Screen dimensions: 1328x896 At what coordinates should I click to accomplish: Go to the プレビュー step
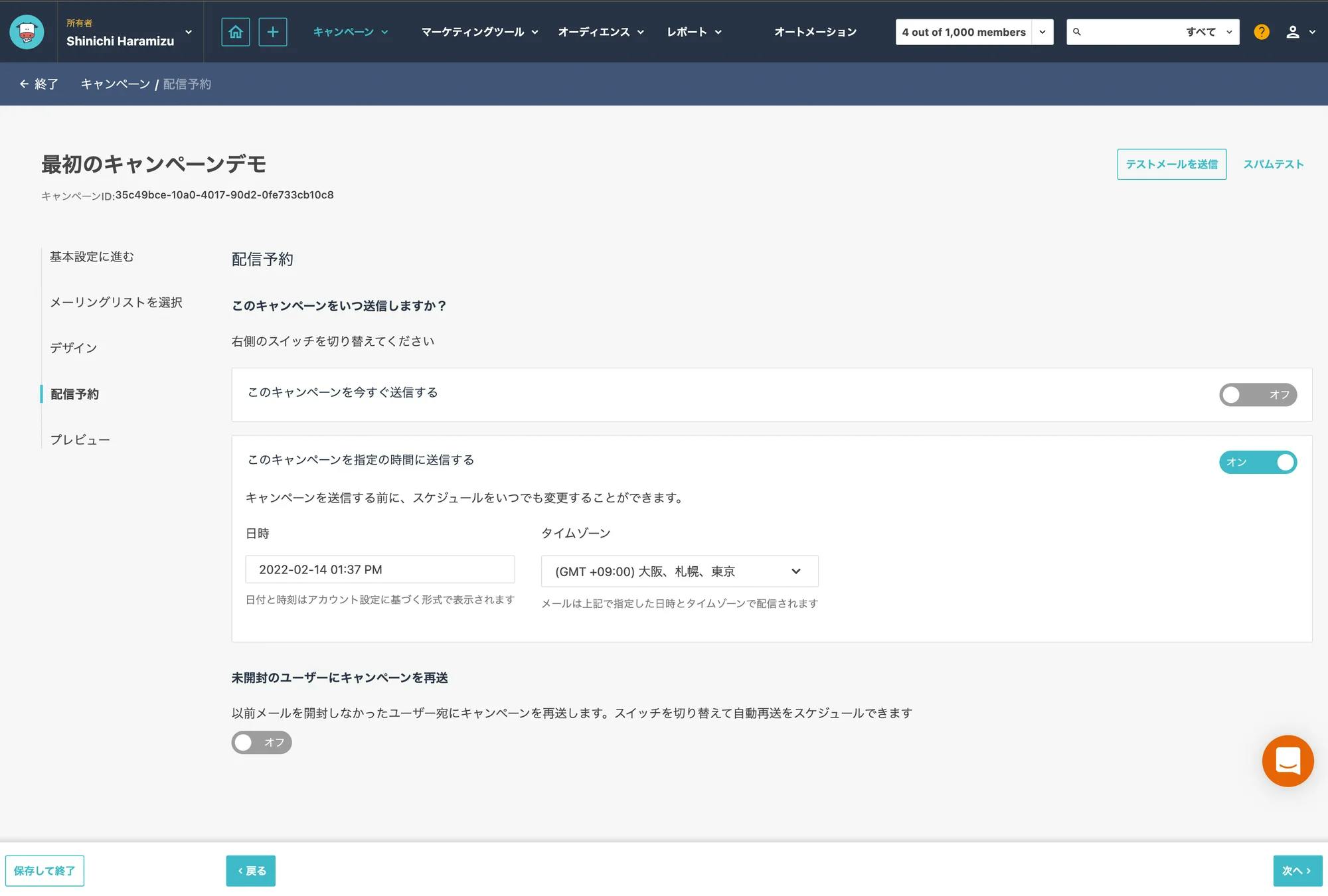(x=80, y=439)
